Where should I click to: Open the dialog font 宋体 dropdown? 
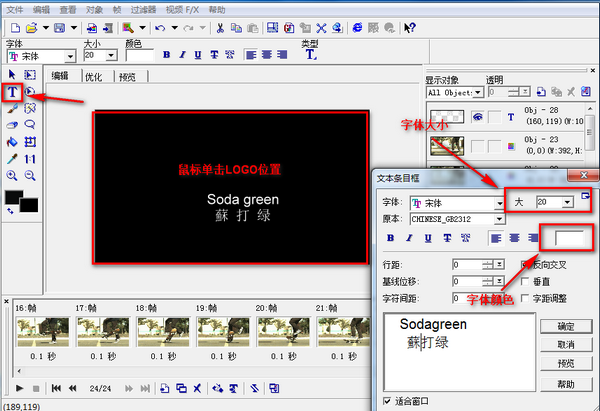(500, 203)
